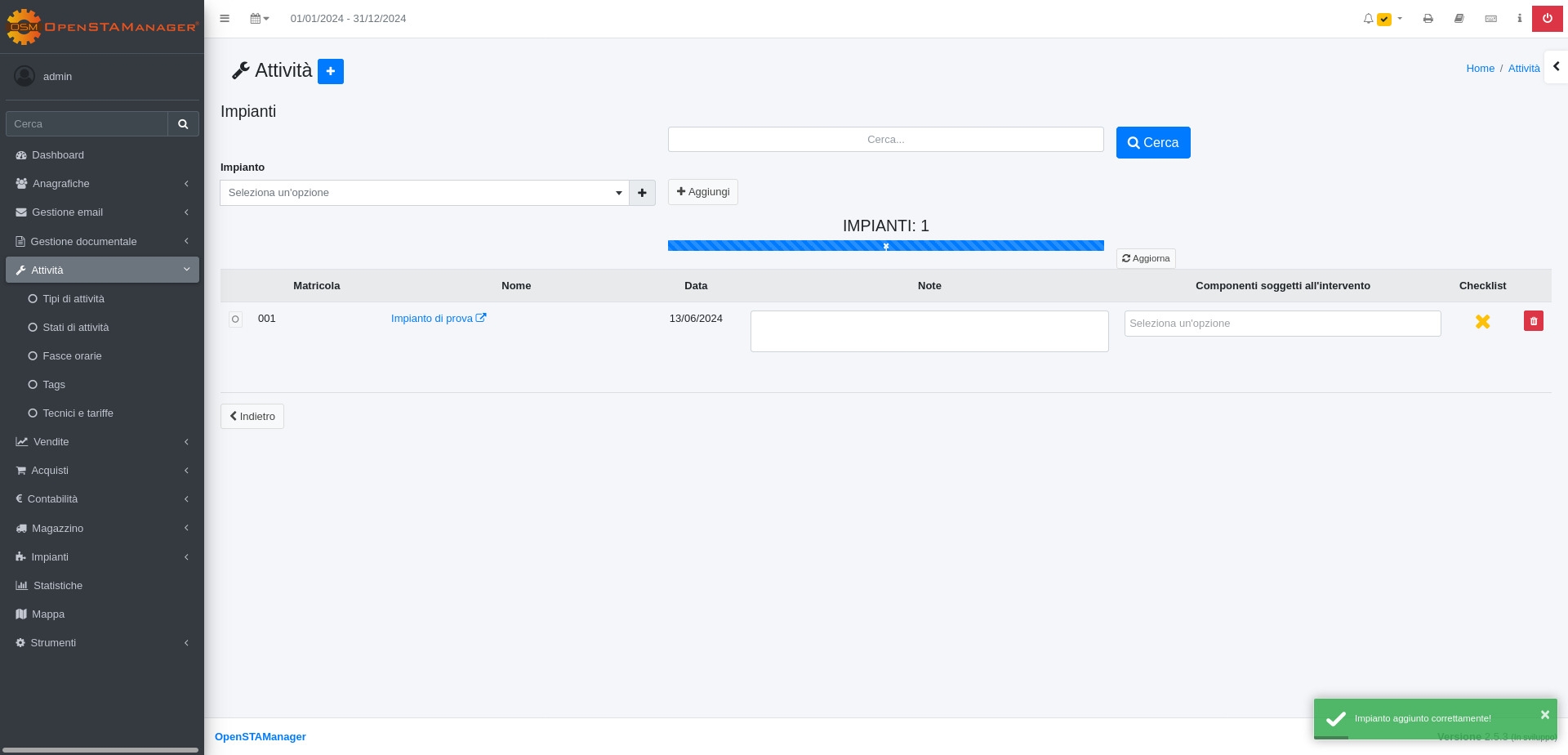Select the row toggle for matricola 001

(x=235, y=319)
